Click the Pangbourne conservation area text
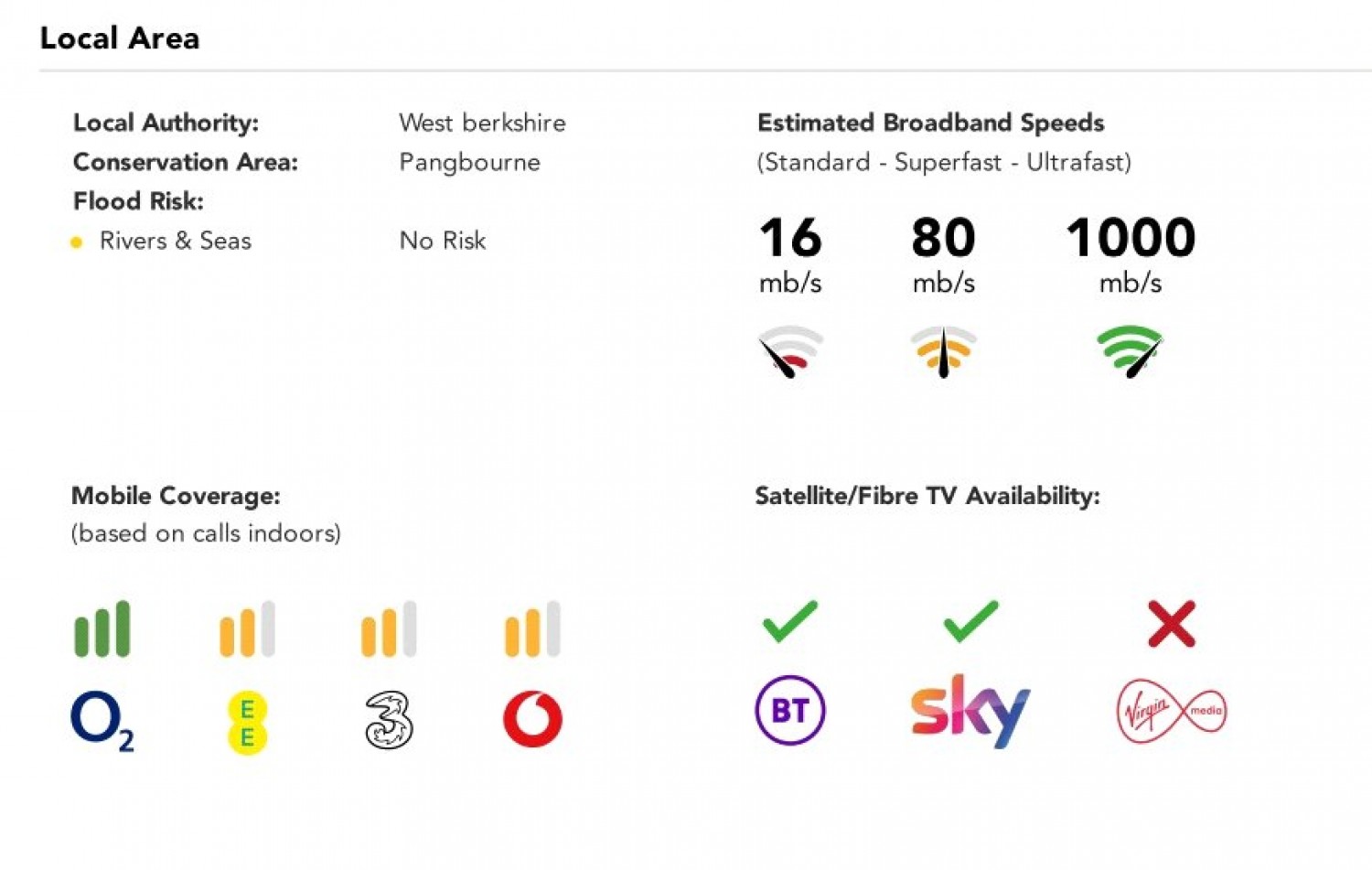1372x870 pixels. (x=469, y=163)
